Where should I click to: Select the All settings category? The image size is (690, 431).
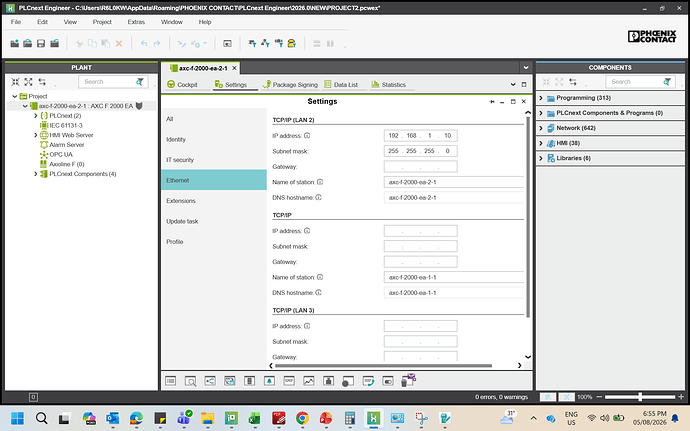[x=214, y=119]
